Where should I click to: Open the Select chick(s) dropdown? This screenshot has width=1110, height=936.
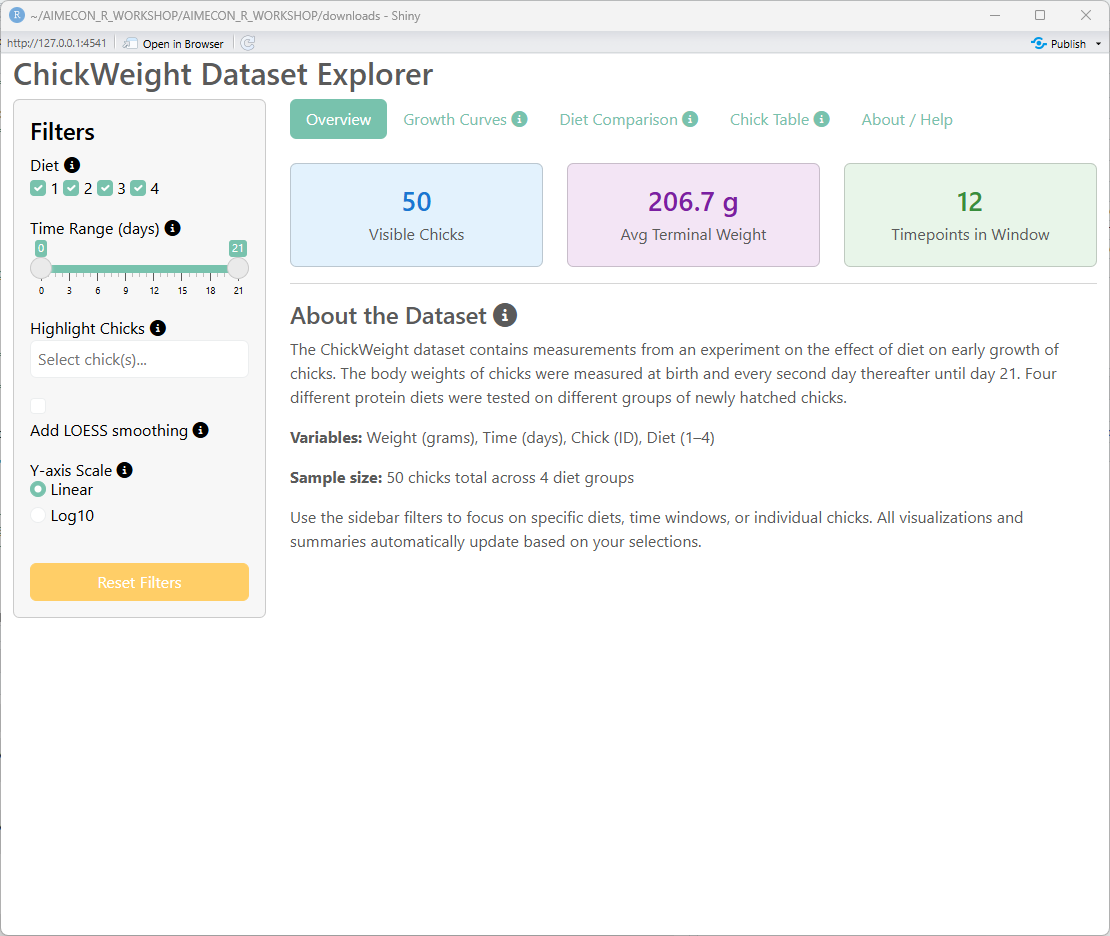coord(139,360)
